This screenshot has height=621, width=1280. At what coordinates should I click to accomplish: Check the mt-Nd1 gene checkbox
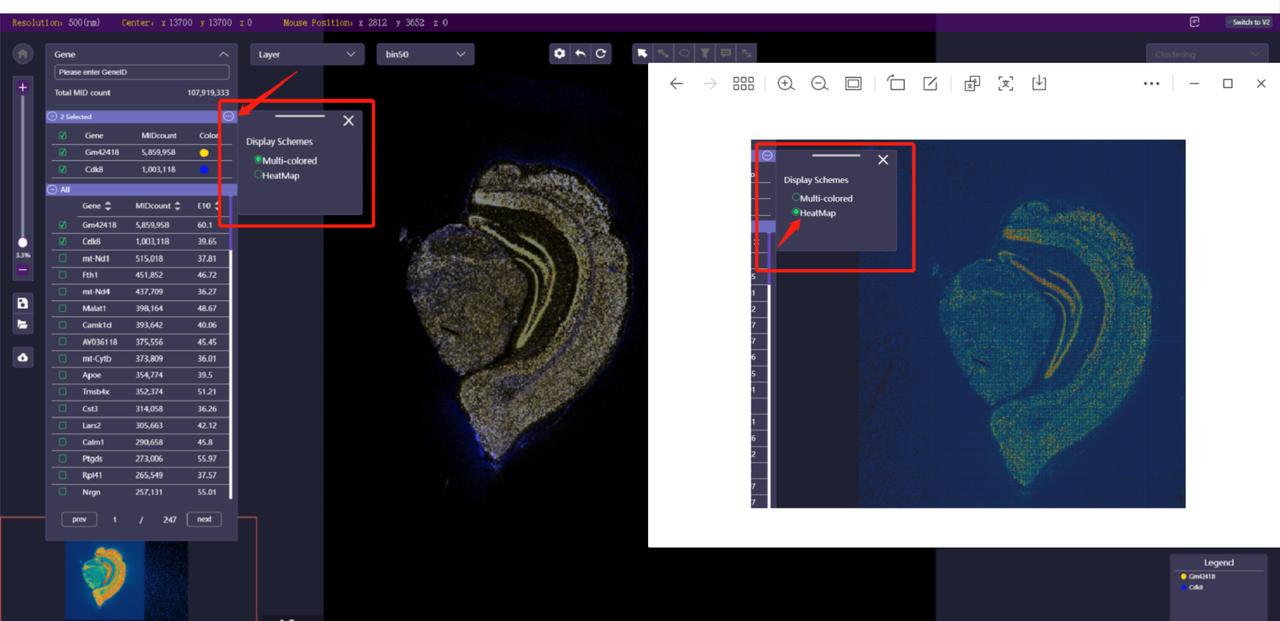[63, 258]
